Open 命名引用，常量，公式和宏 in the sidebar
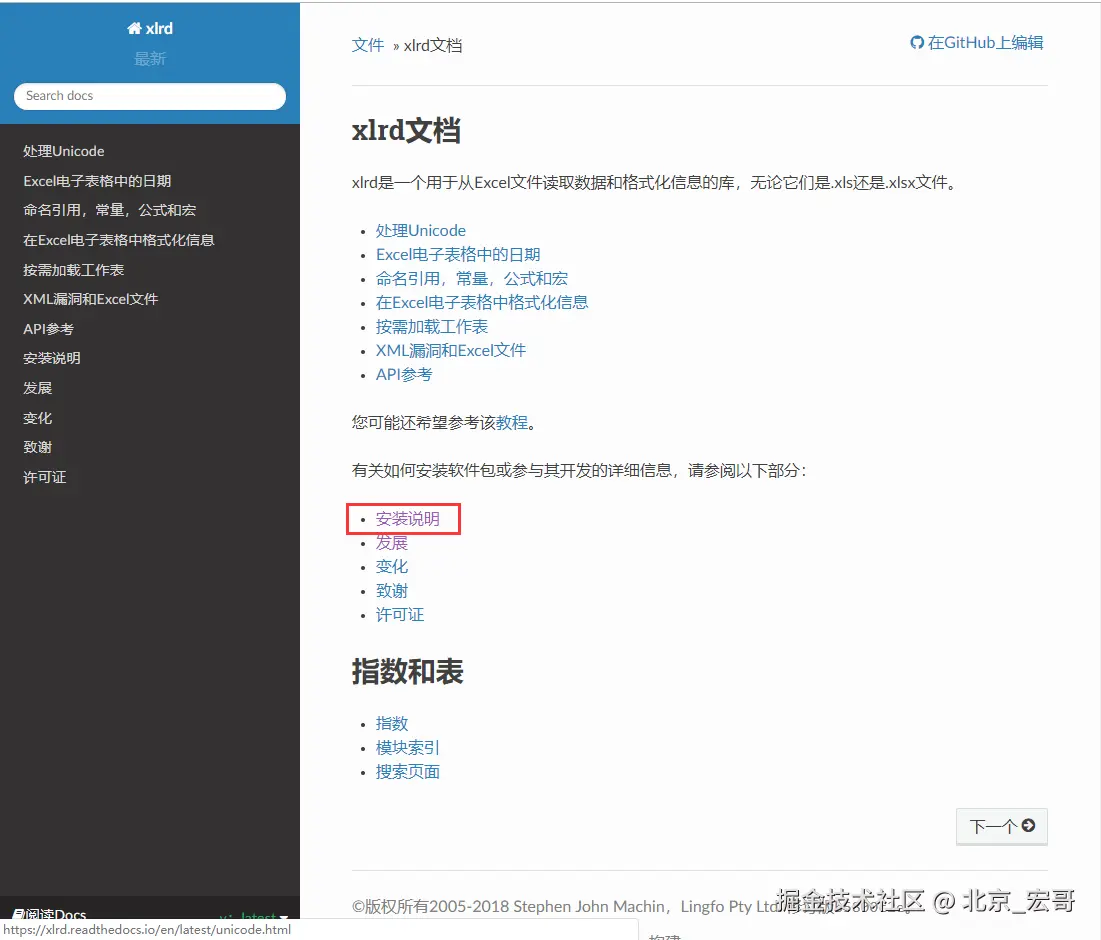 [110, 211]
